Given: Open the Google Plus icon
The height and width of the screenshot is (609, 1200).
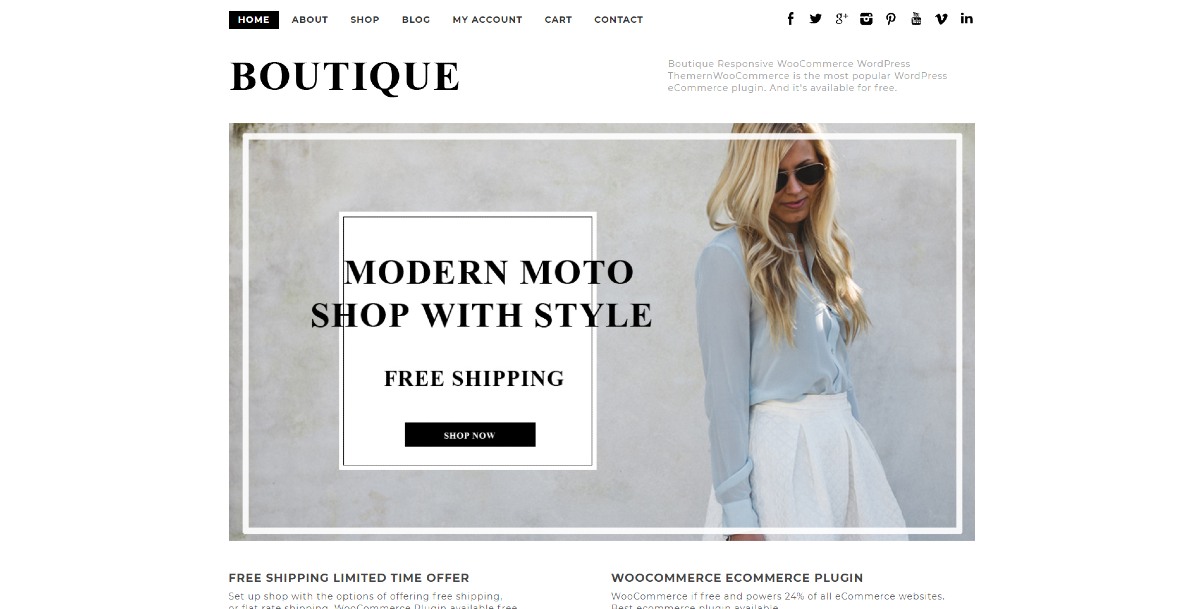Looking at the screenshot, I should pos(841,19).
